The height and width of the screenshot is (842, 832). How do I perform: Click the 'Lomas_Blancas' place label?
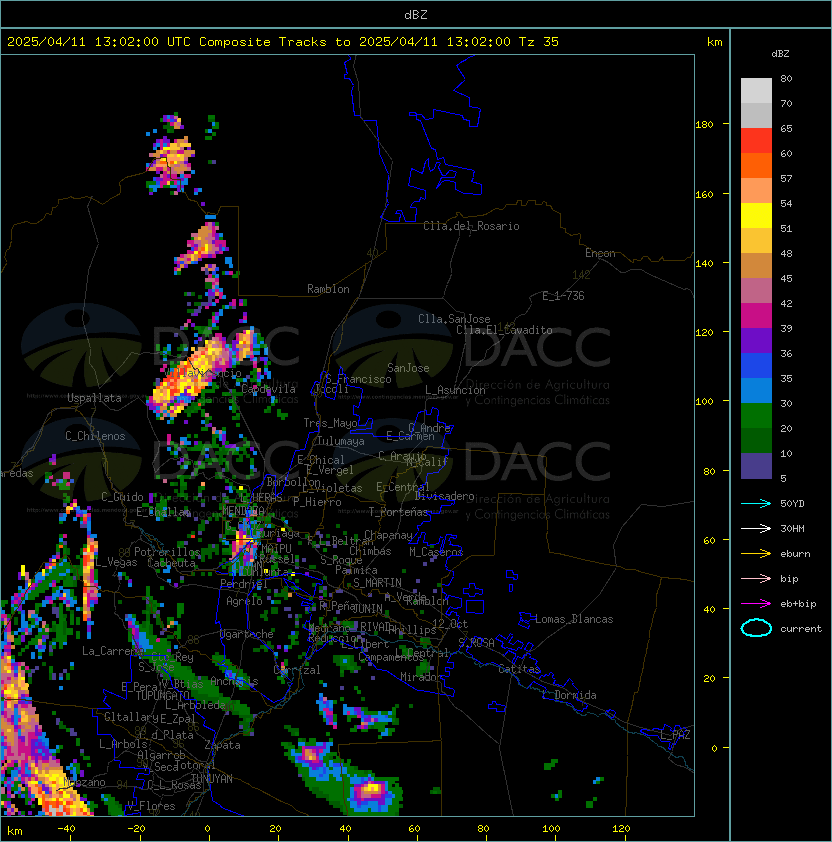click(x=574, y=619)
